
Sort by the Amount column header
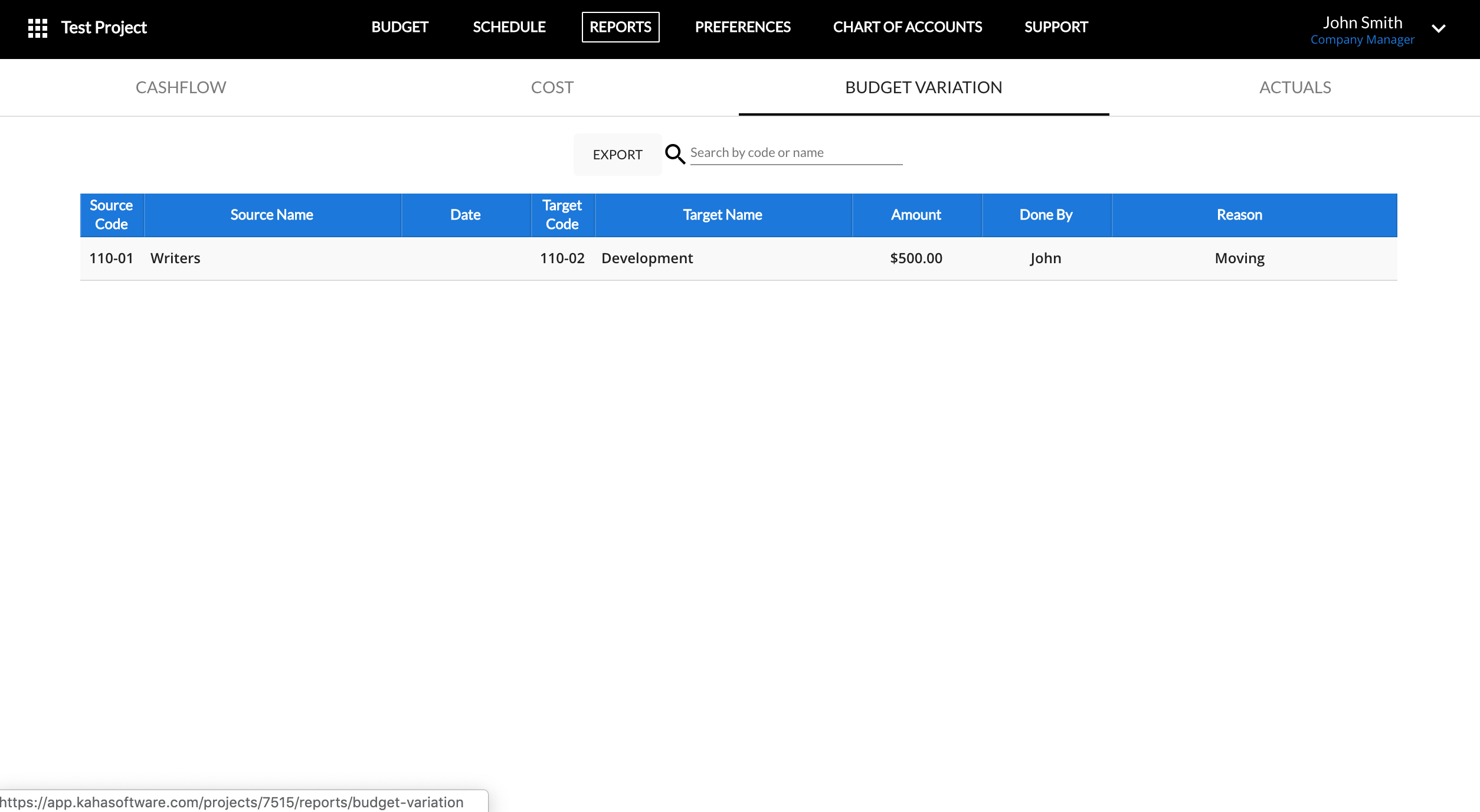pyautogui.click(x=916, y=215)
